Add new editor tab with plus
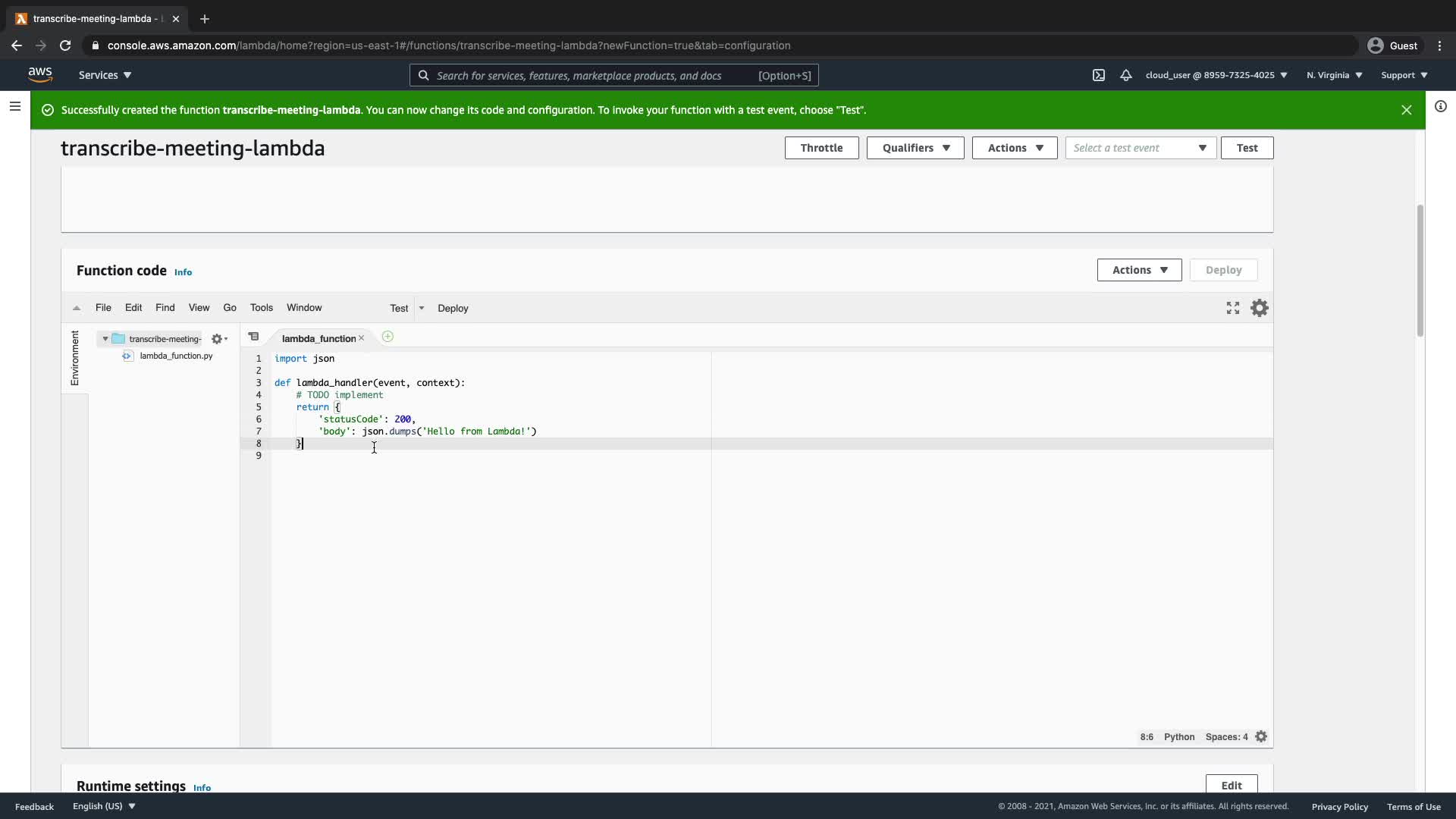This screenshot has height=819, width=1456. point(388,337)
